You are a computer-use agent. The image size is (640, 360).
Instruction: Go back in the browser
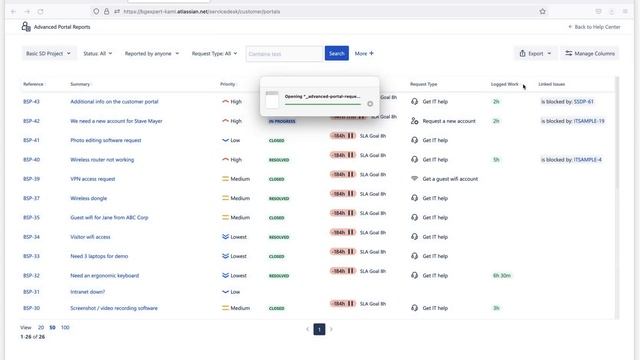pos(13,12)
